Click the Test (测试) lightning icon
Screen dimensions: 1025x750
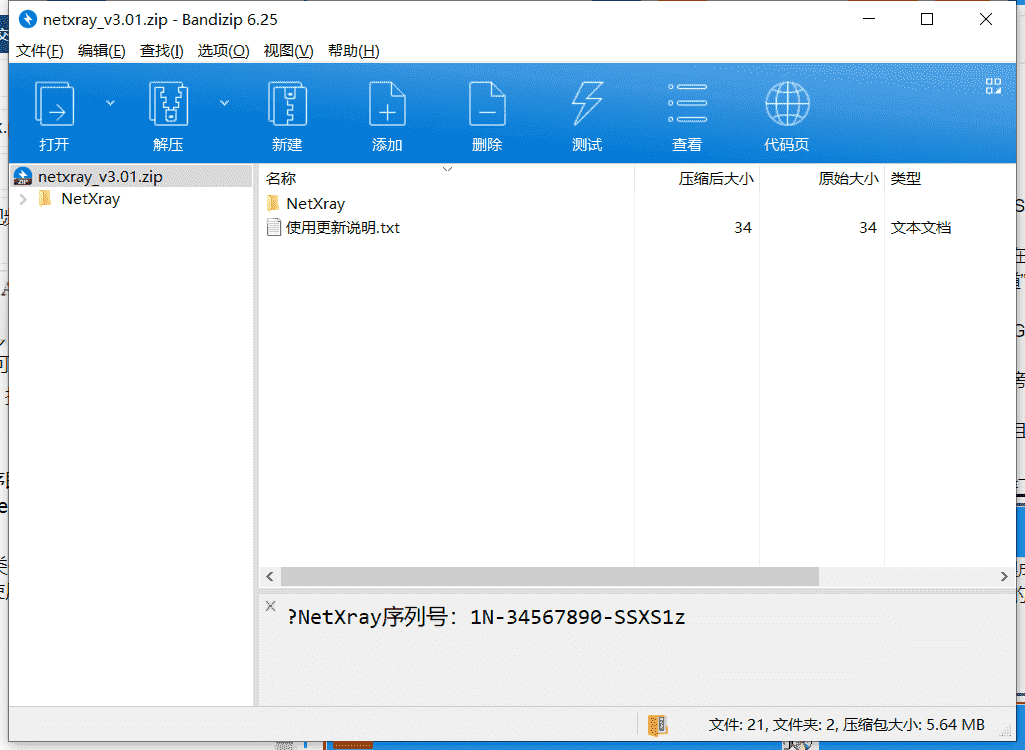point(587,105)
